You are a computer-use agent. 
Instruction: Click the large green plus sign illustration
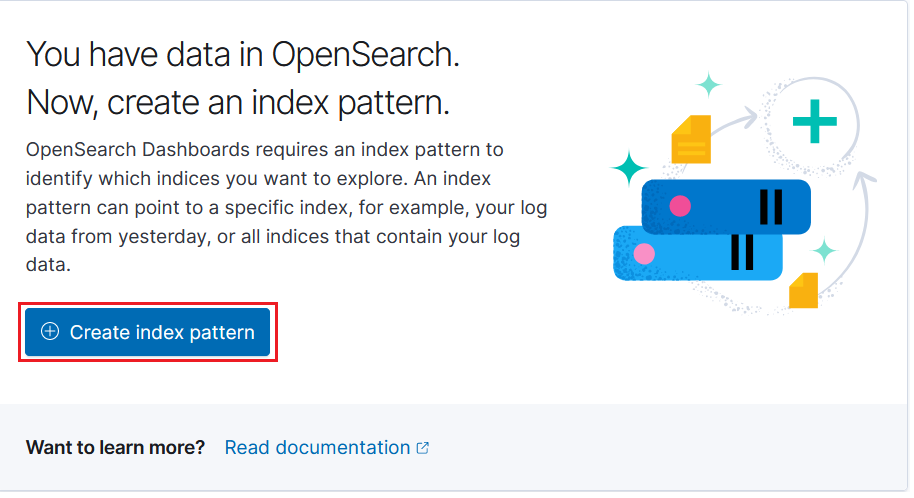[814, 124]
